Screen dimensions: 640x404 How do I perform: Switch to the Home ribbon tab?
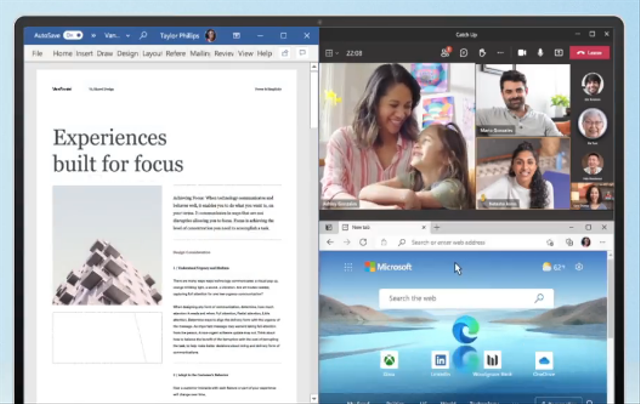62,53
